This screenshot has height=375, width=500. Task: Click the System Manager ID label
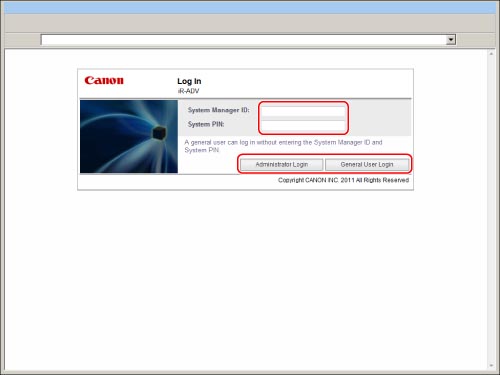tap(218, 110)
